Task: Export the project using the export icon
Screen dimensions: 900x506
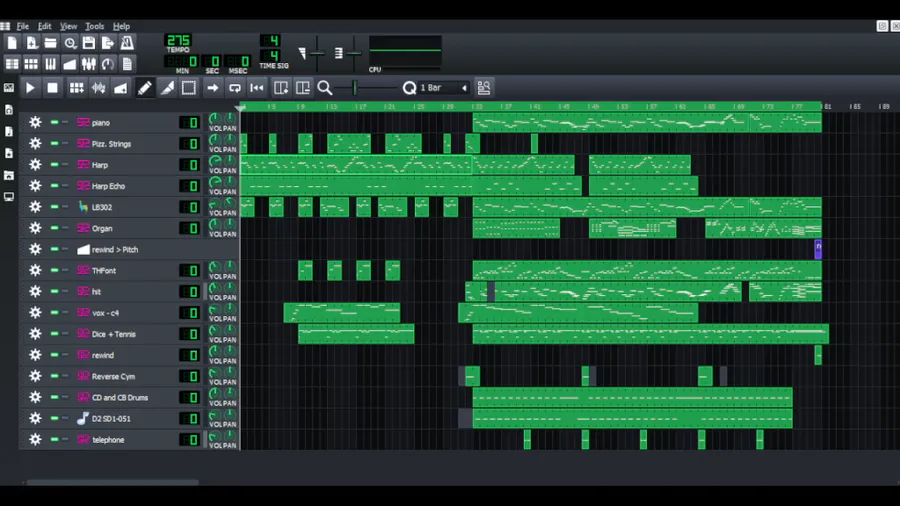Action: tap(107, 43)
